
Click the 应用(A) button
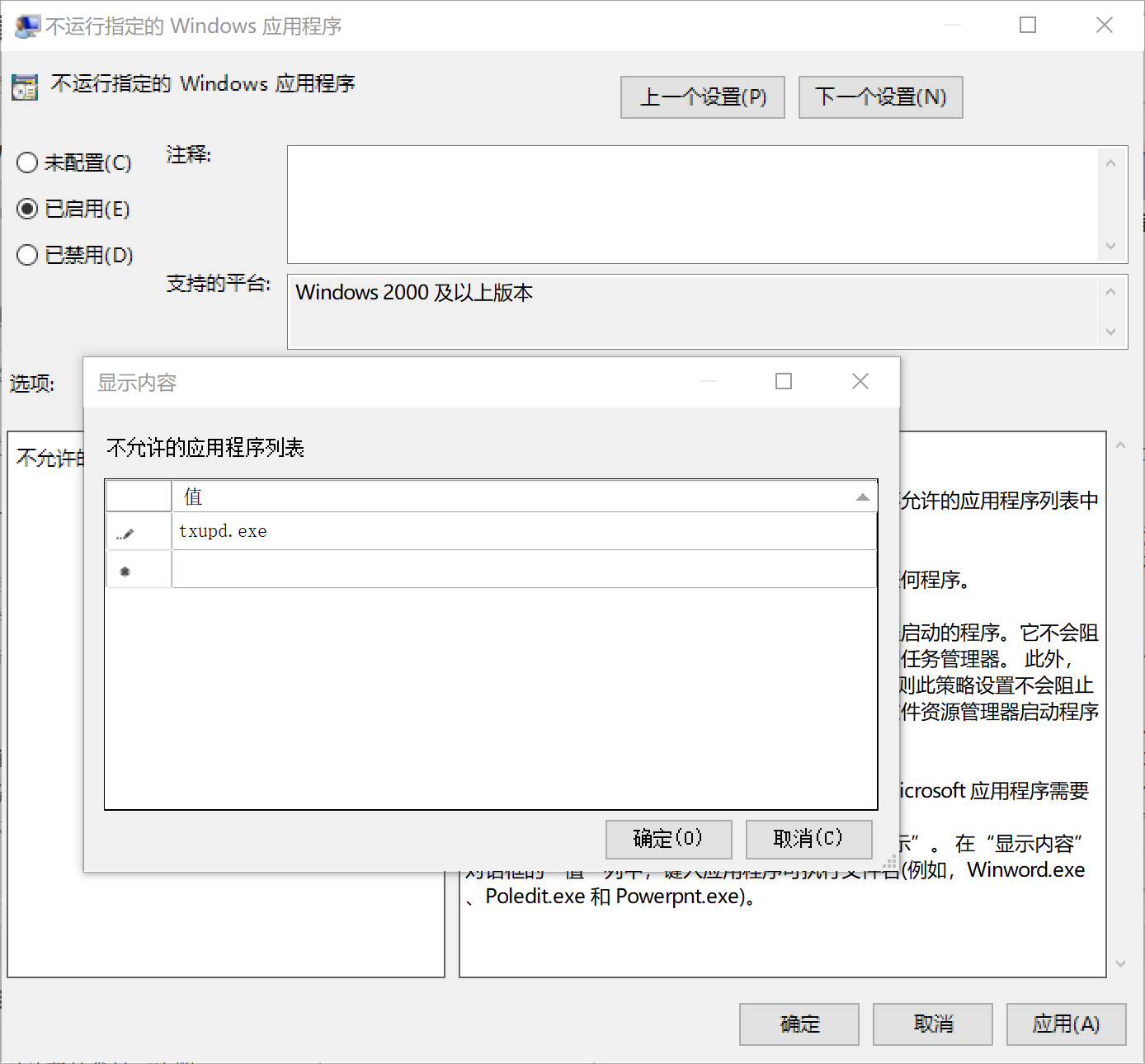[1066, 1024]
